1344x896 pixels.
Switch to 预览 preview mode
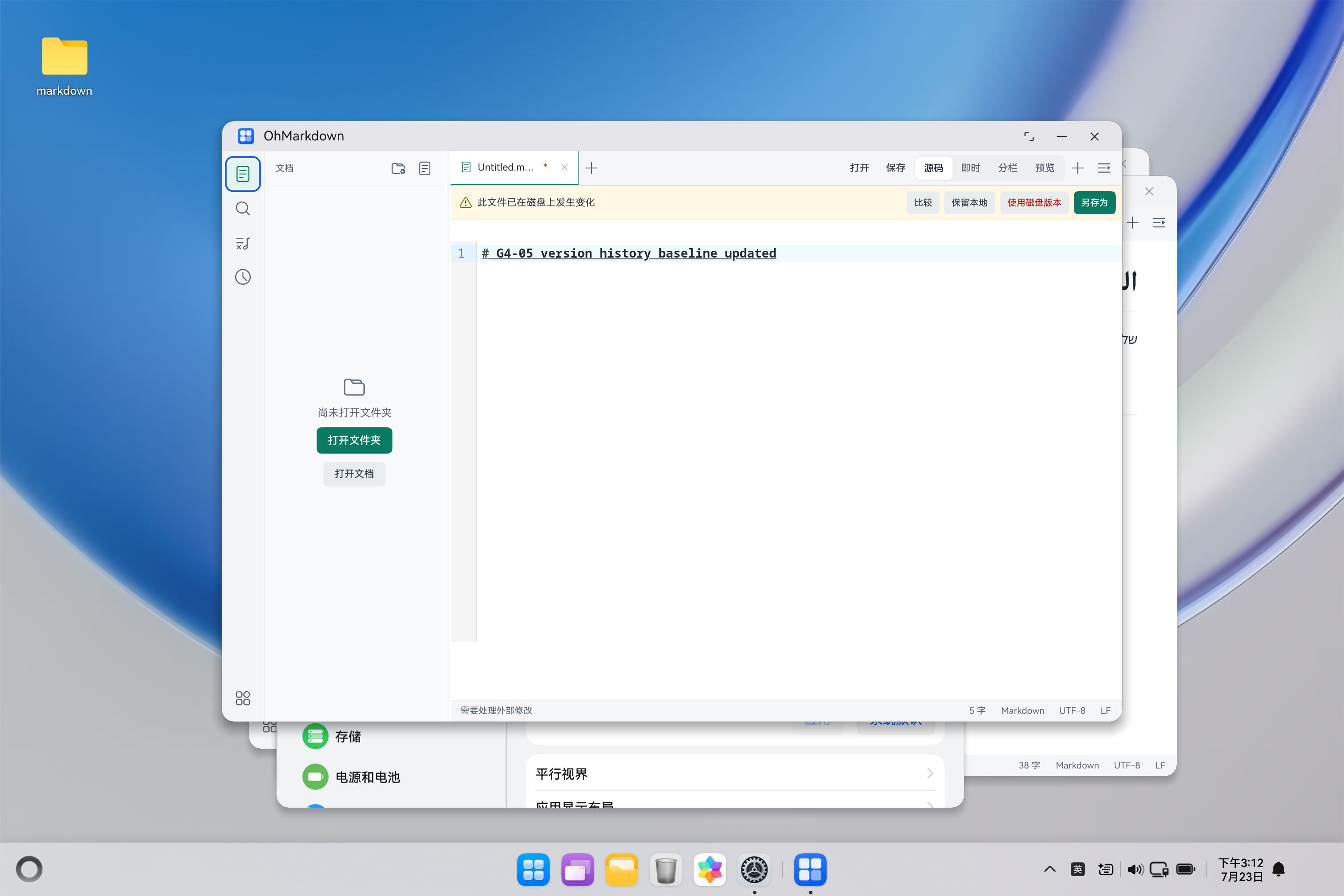click(1045, 168)
